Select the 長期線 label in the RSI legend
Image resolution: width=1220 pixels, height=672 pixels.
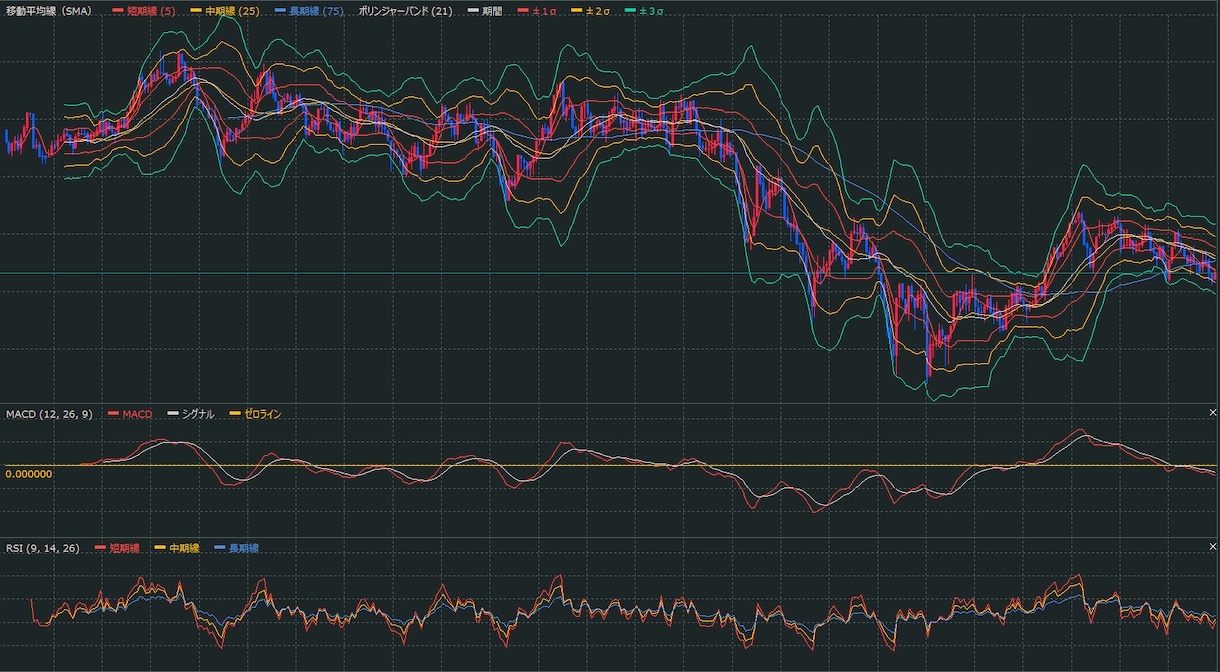pos(244,548)
